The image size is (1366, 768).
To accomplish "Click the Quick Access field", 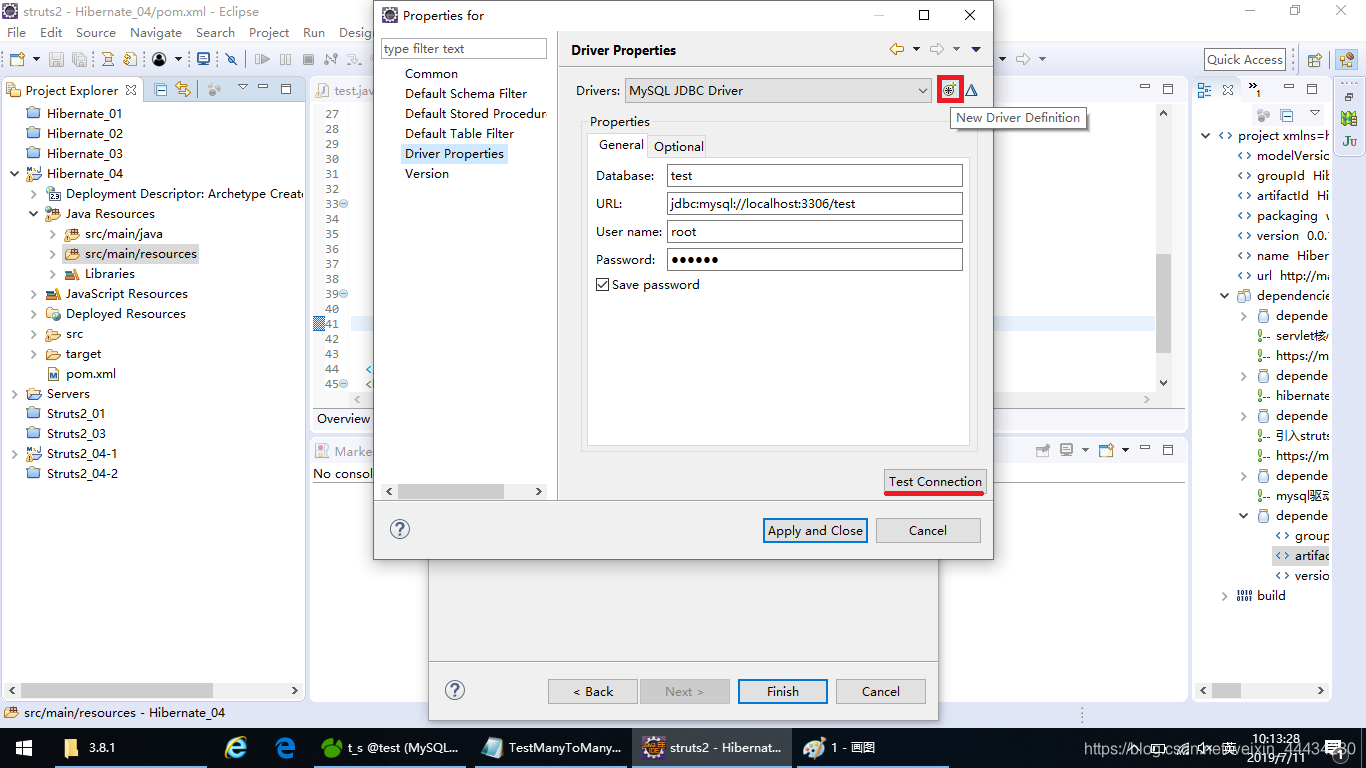I will point(1244,60).
